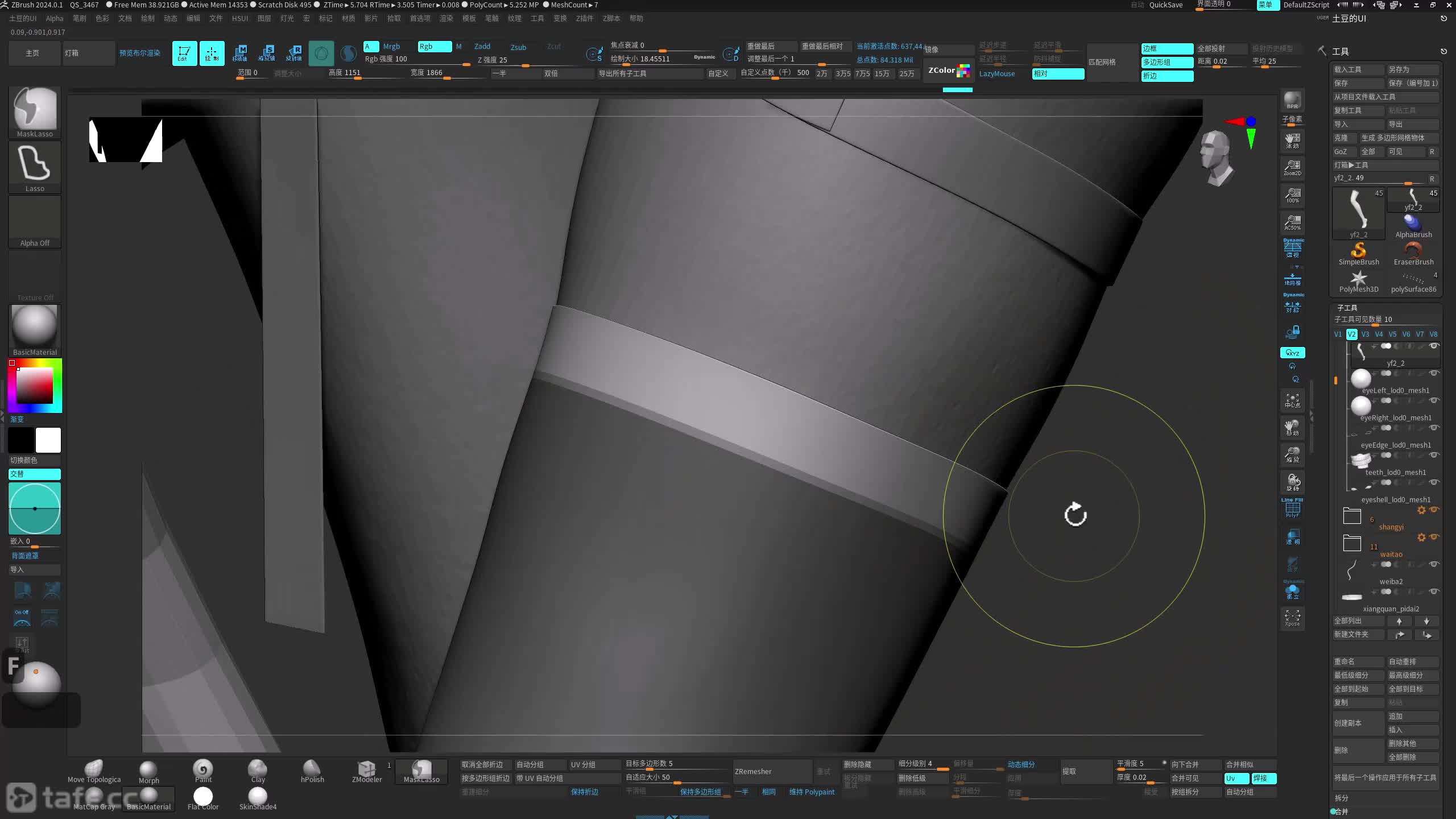
Task: Open the Alpha menu
Action: tap(55, 19)
